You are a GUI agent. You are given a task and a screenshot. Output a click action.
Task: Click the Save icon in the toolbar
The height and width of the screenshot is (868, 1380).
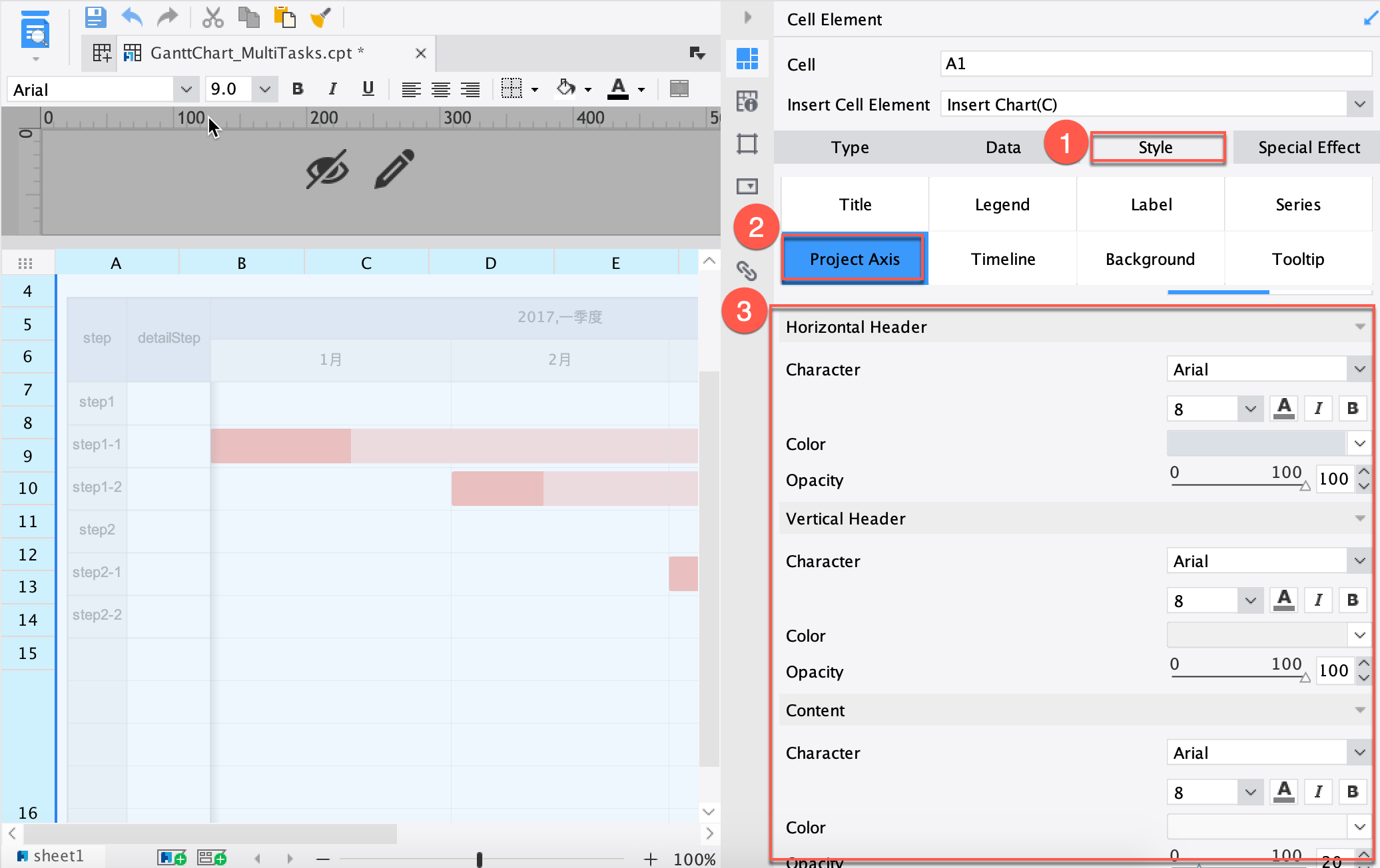tap(95, 17)
